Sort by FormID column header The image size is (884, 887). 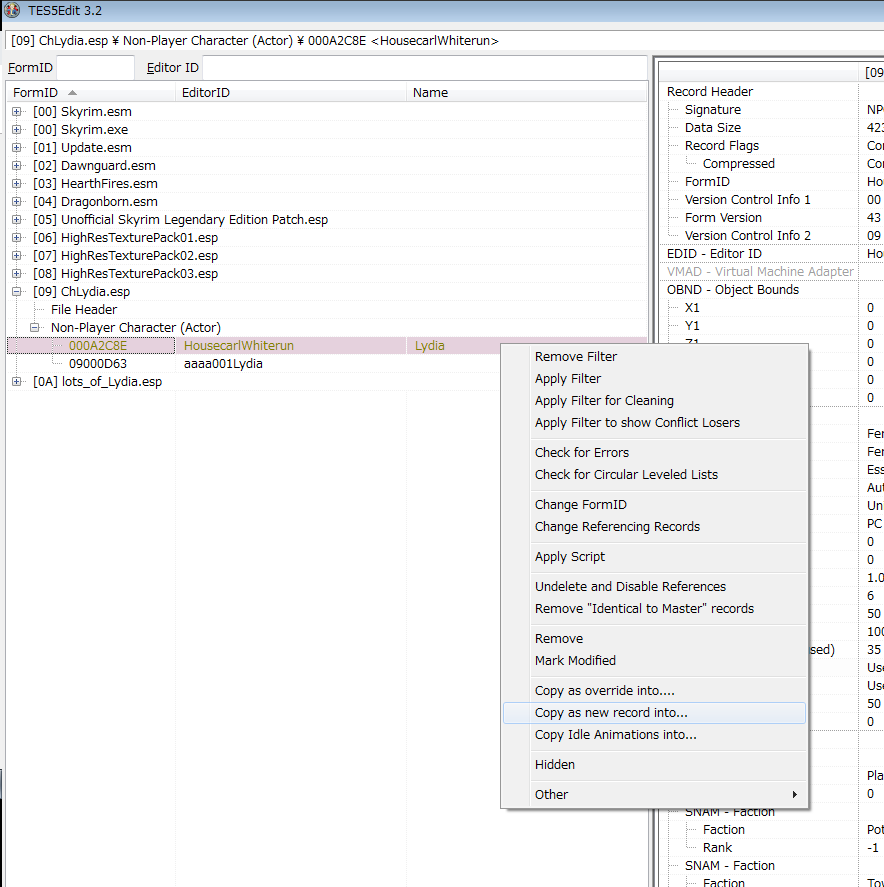click(x=90, y=93)
